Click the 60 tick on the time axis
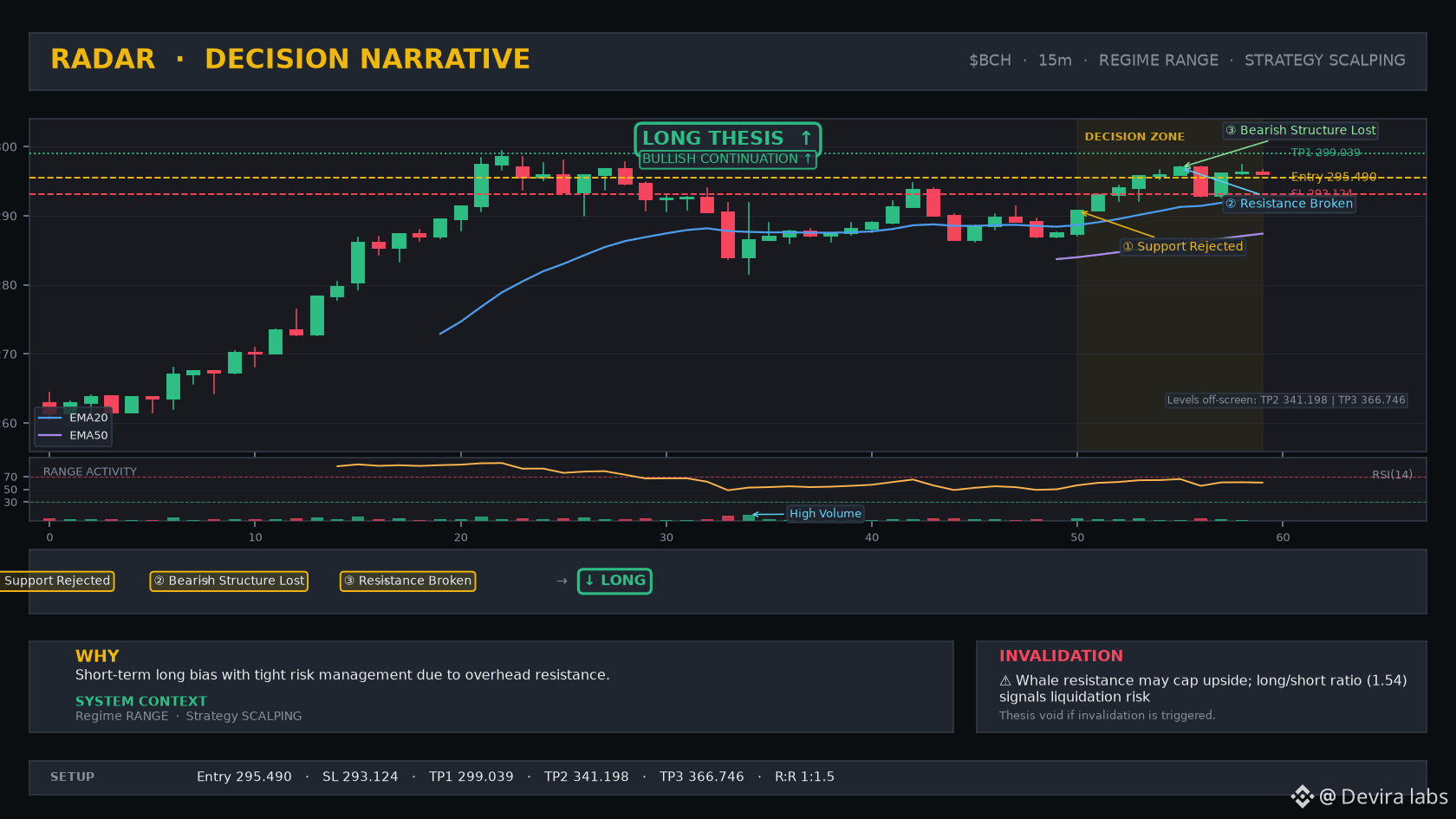Screen dimensions: 1456x819 pyautogui.click(x=1283, y=537)
